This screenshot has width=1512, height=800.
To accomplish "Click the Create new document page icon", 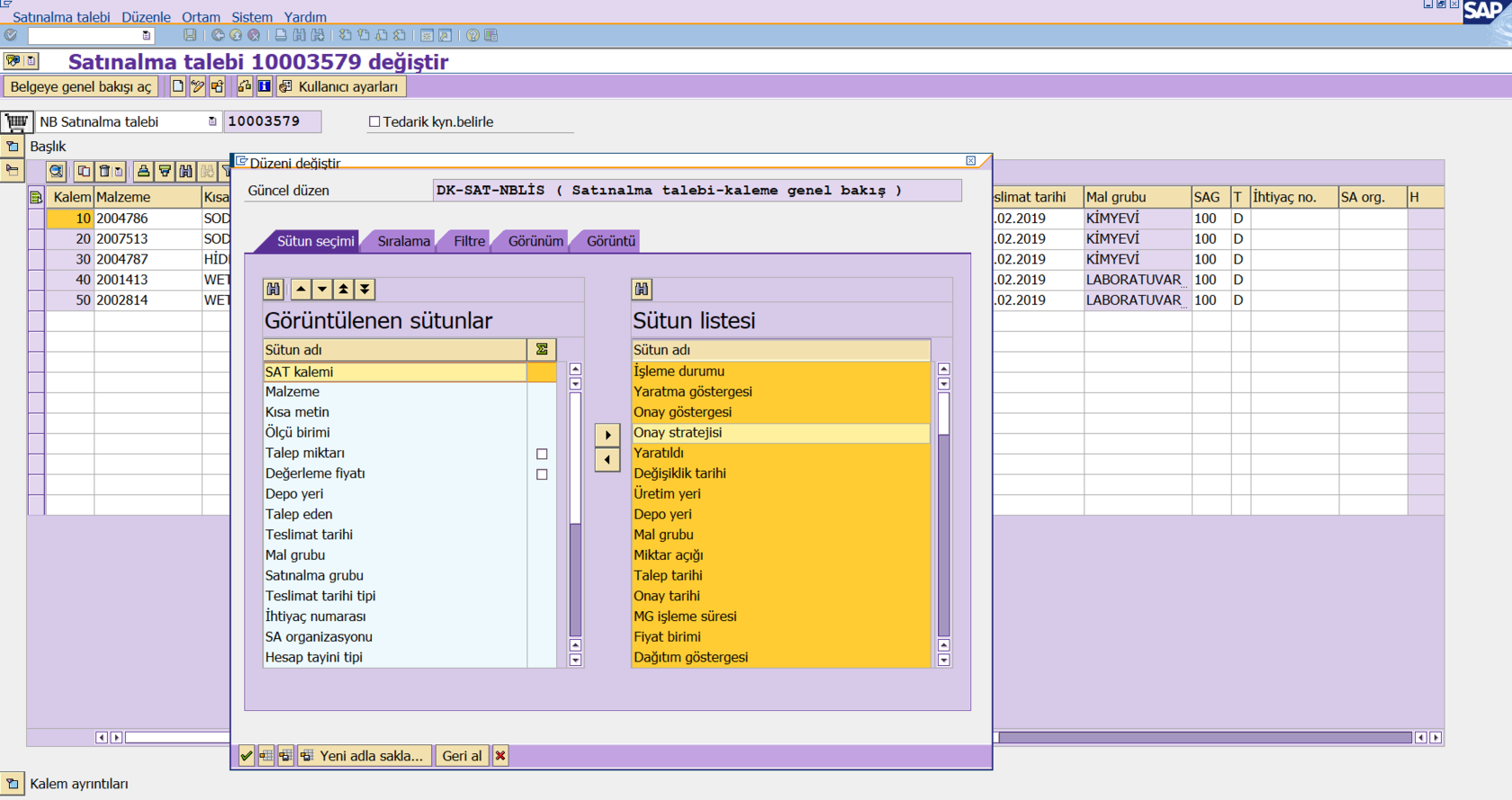I will click(x=177, y=86).
